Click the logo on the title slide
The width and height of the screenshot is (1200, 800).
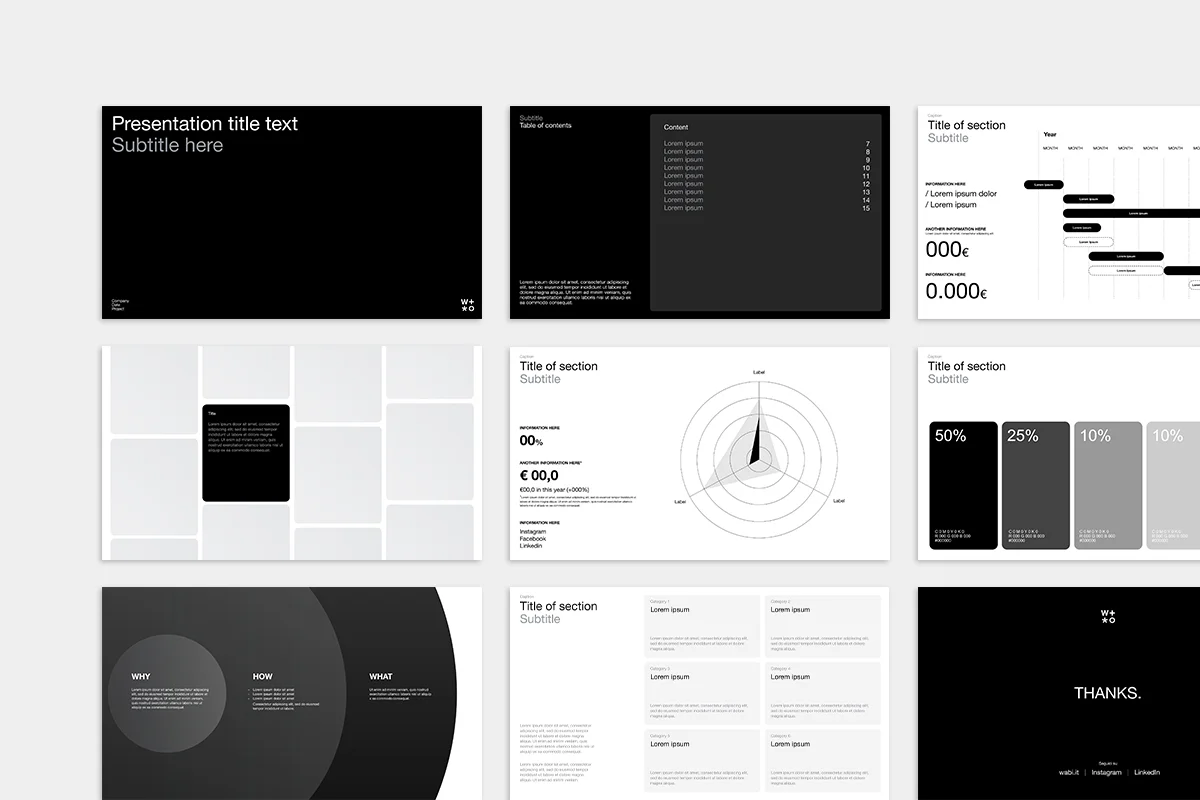(467, 305)
